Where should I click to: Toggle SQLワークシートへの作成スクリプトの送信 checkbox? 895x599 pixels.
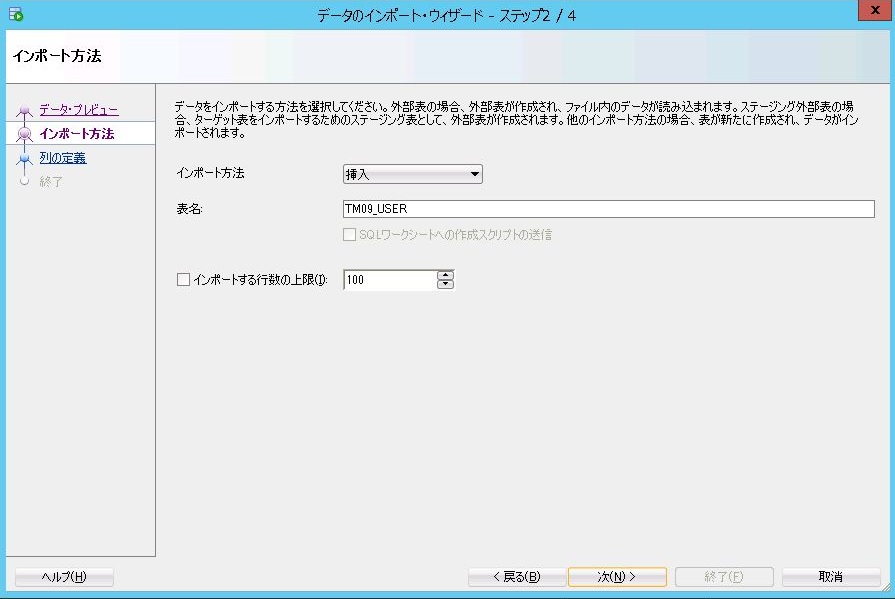349,235
